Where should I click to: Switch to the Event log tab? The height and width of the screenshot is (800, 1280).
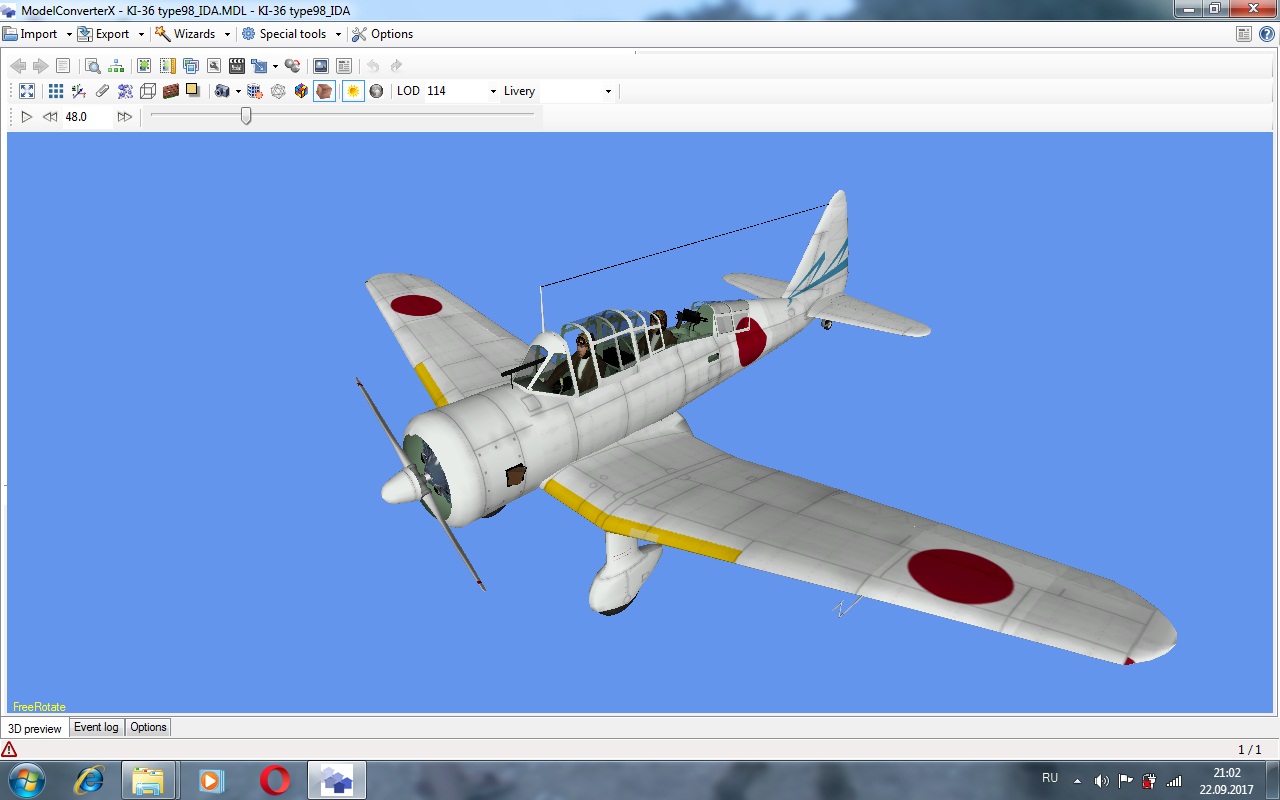96,727
